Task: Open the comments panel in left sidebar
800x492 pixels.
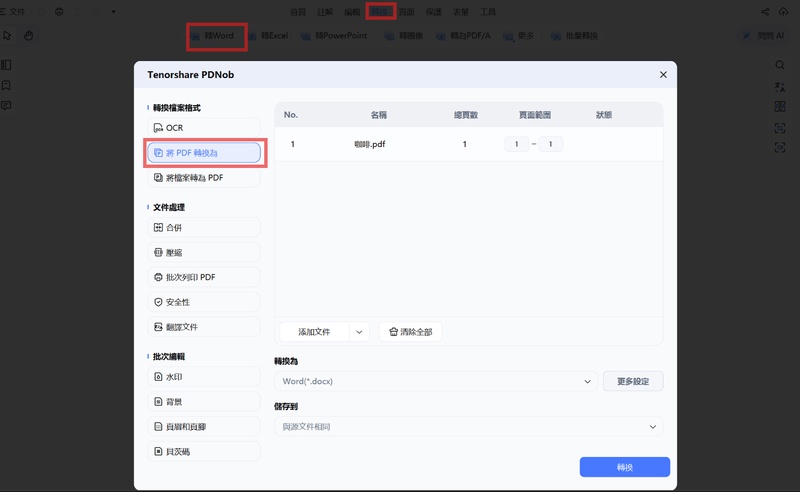Action: tap(6, 106)
